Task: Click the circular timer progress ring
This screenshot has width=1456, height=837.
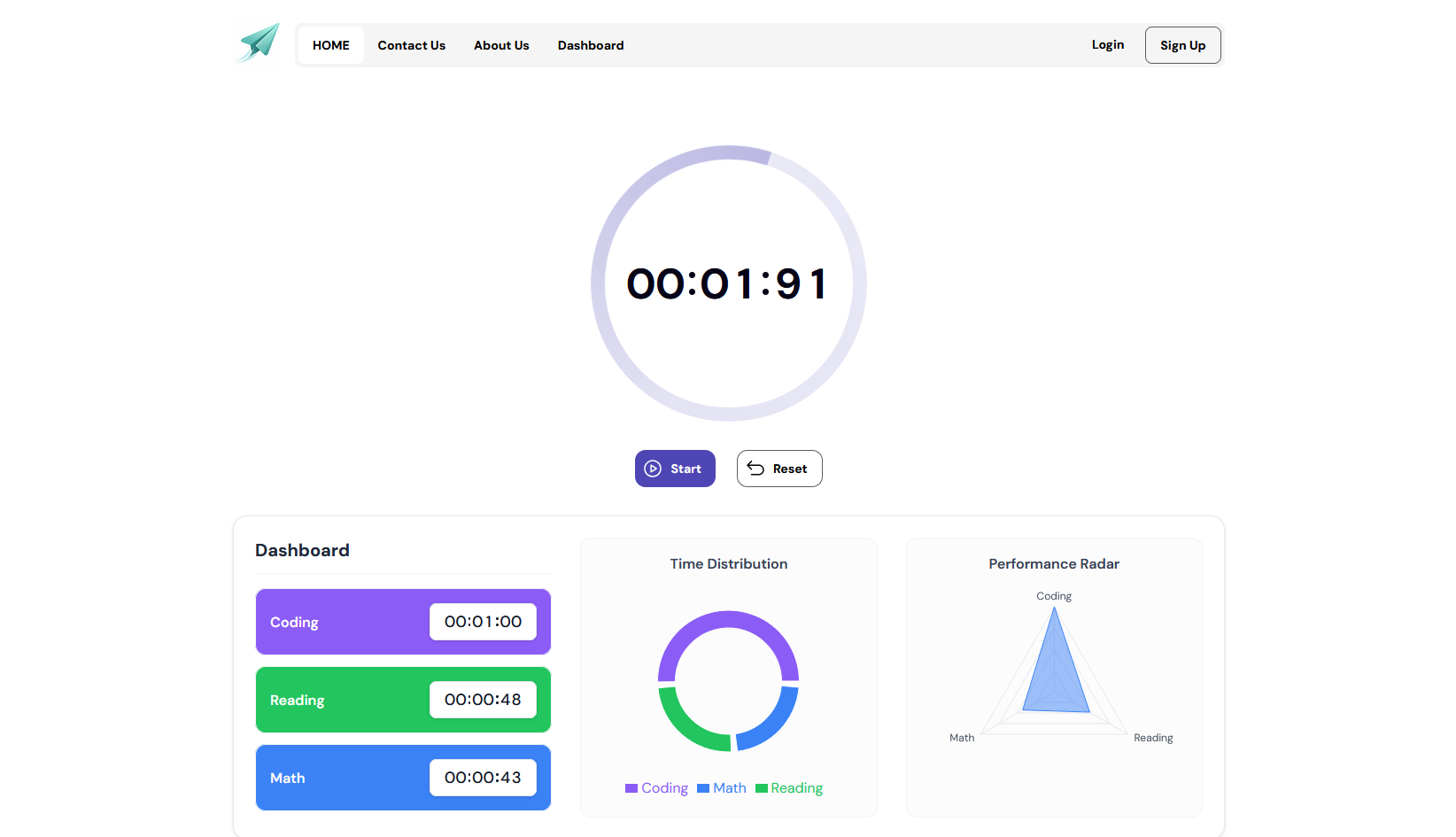Action: (599, 283)
